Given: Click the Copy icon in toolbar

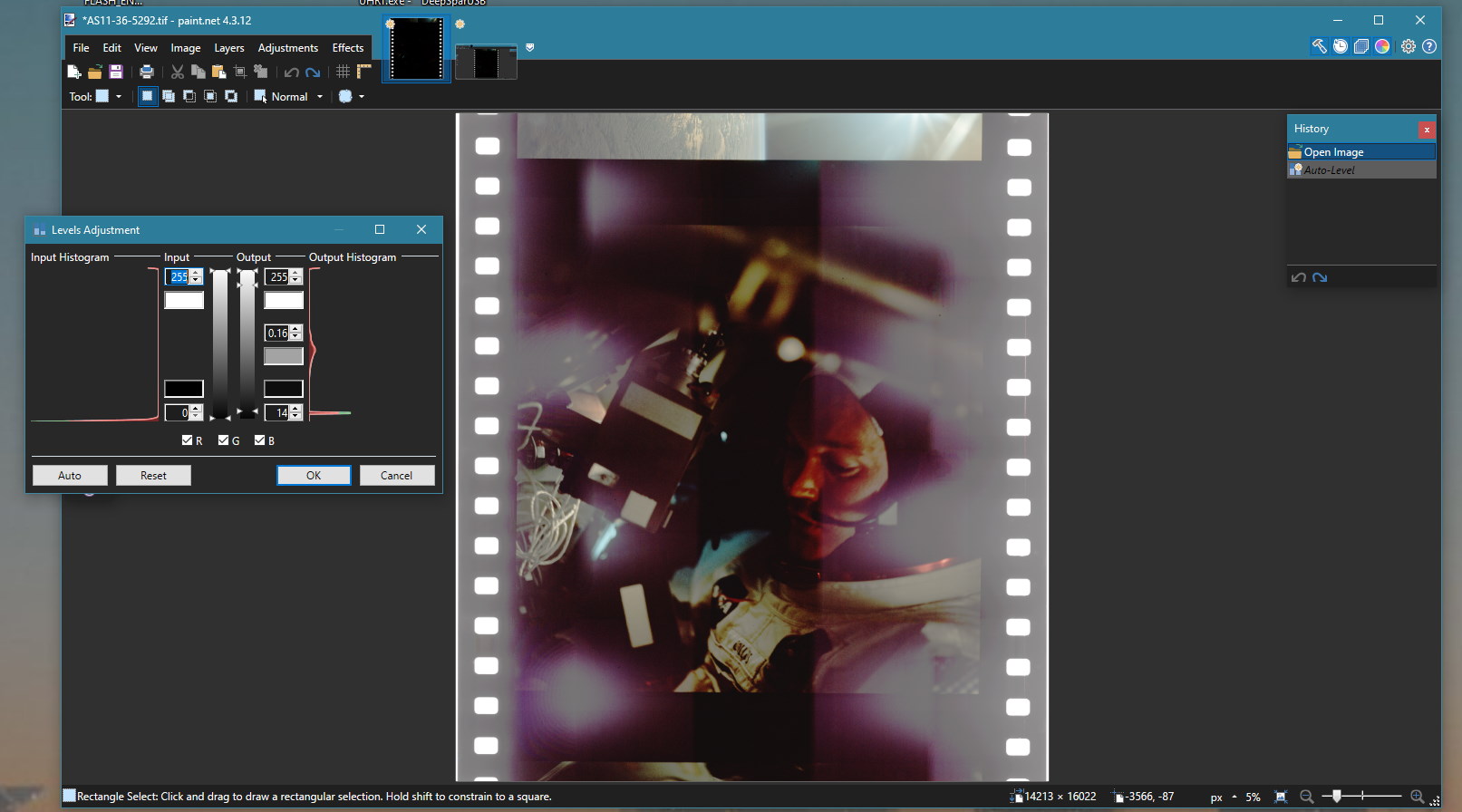Looking at the screenshot, I should (198, 72).
